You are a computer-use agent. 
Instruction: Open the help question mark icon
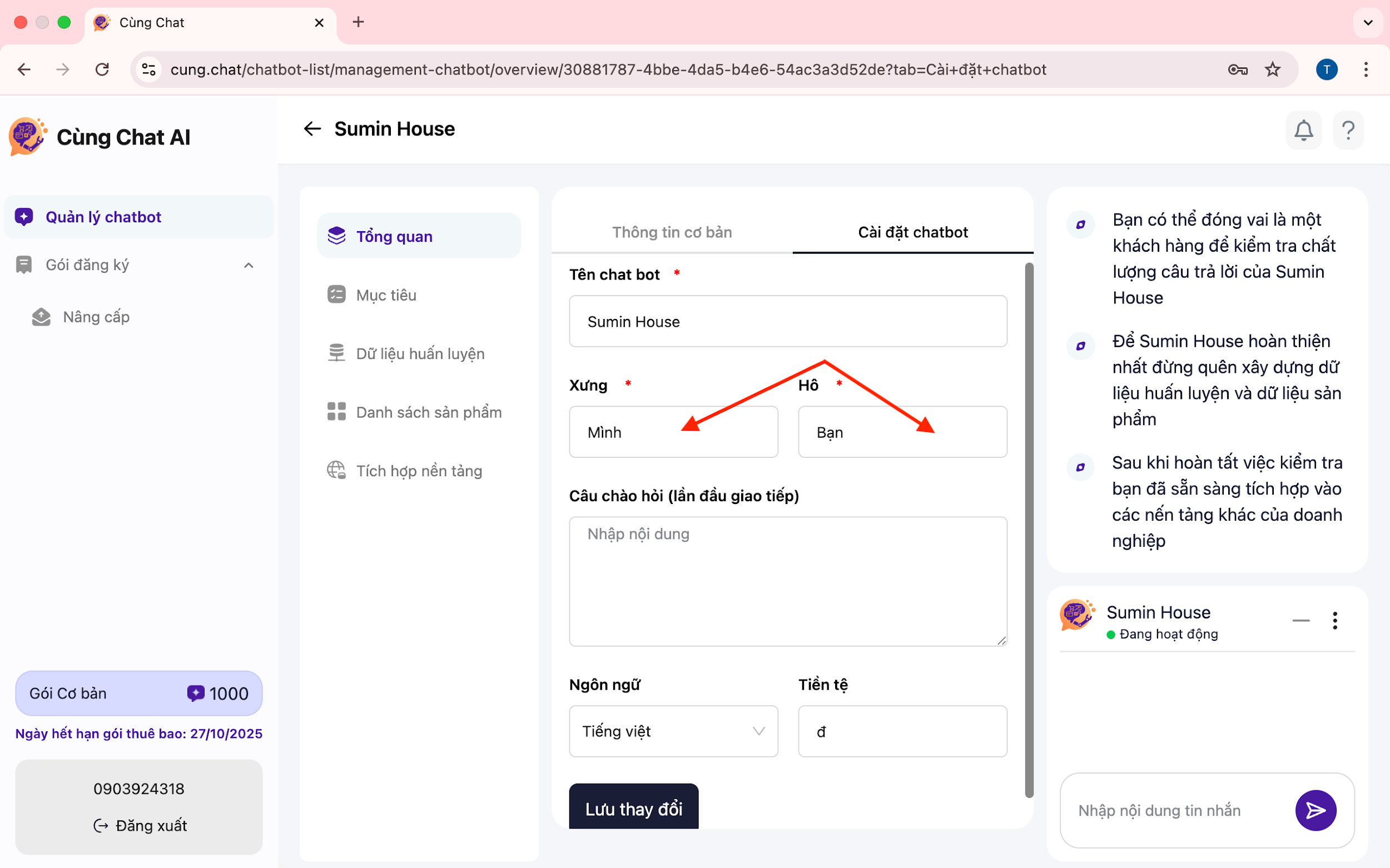[1348, 131]
